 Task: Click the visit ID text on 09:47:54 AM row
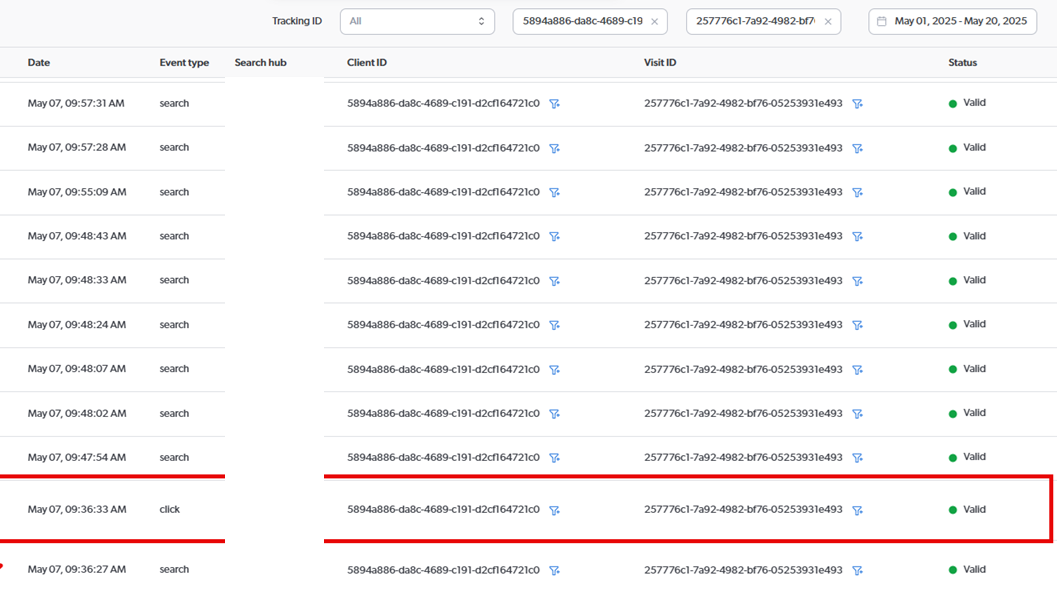tap(743, 458)
